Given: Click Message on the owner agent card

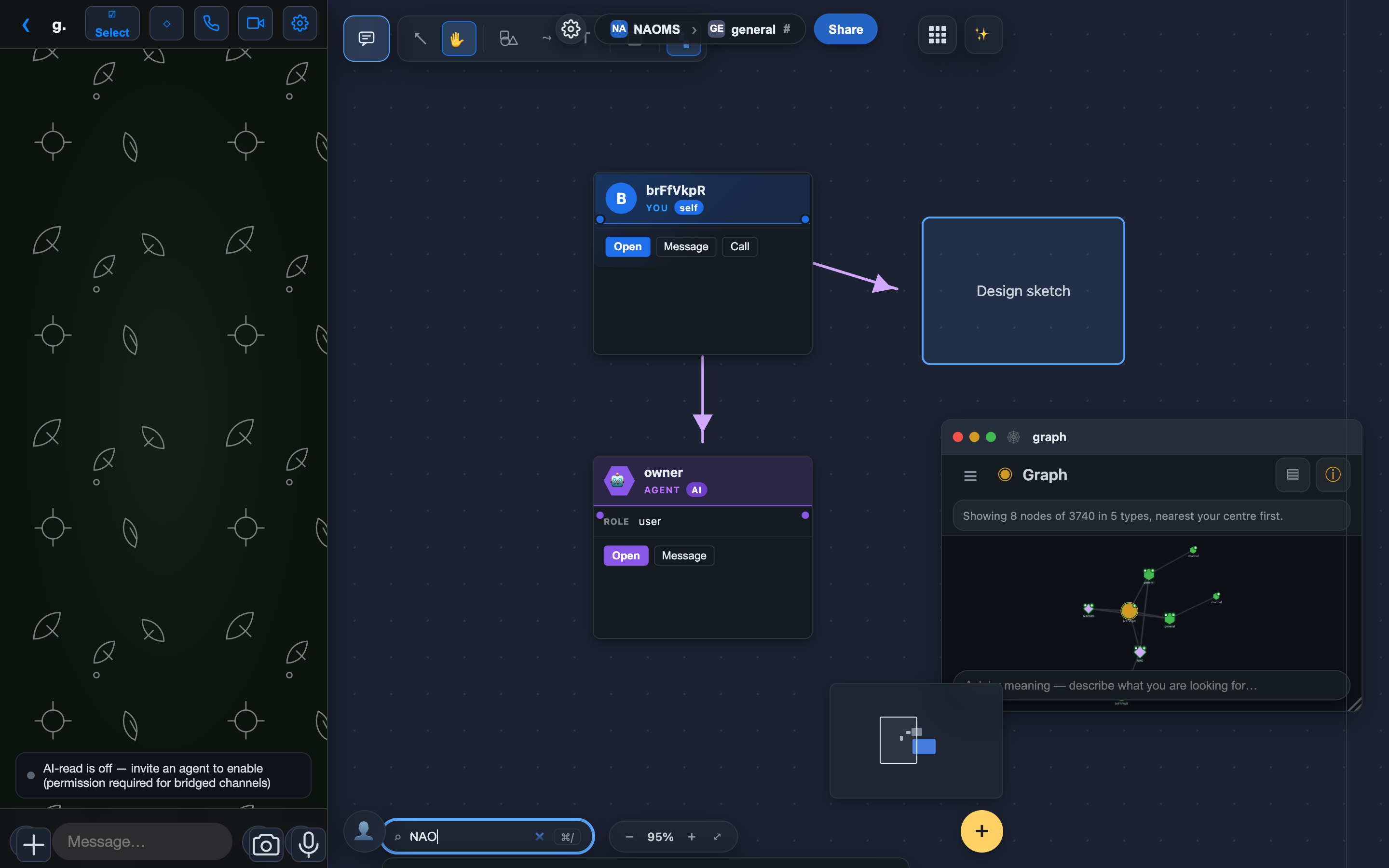Looking at the screenshot, I should [684, 556].
